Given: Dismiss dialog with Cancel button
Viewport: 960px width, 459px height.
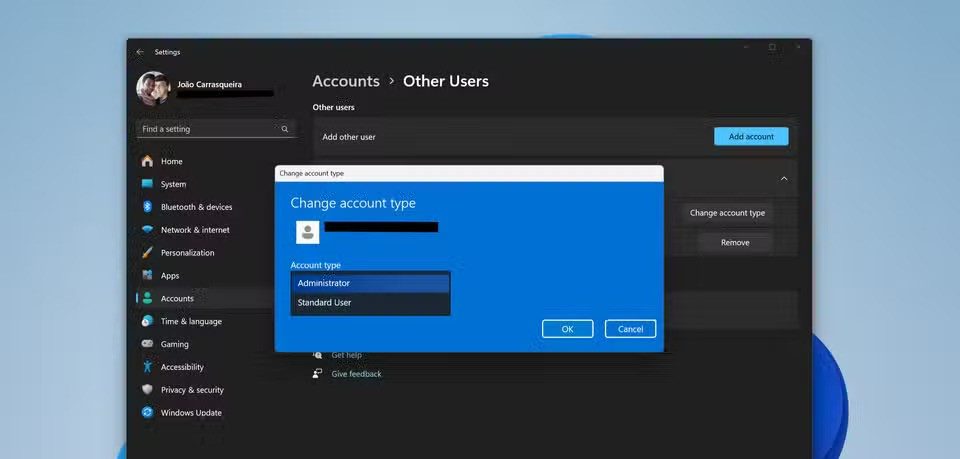Looking at the screenshot, I should click(x=630, y=329).
